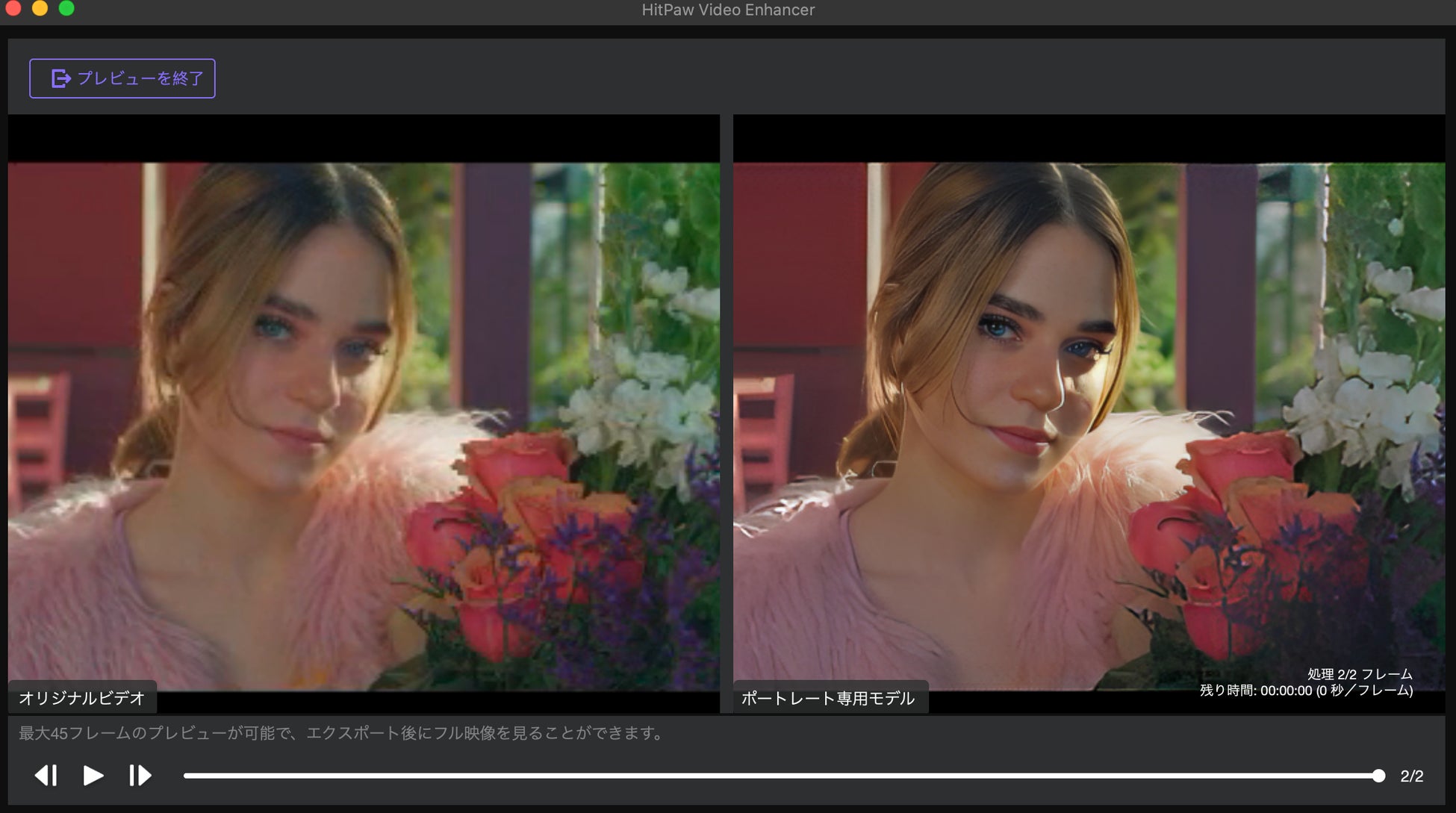
Task: Play the preview video
Action: click(x=93, y=776)
